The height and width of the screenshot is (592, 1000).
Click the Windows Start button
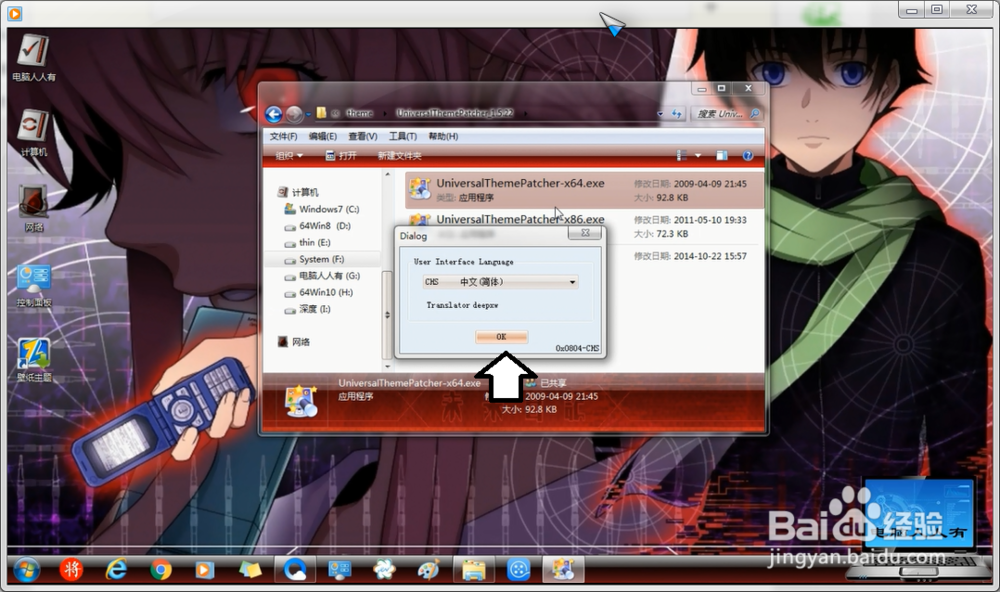26,570
